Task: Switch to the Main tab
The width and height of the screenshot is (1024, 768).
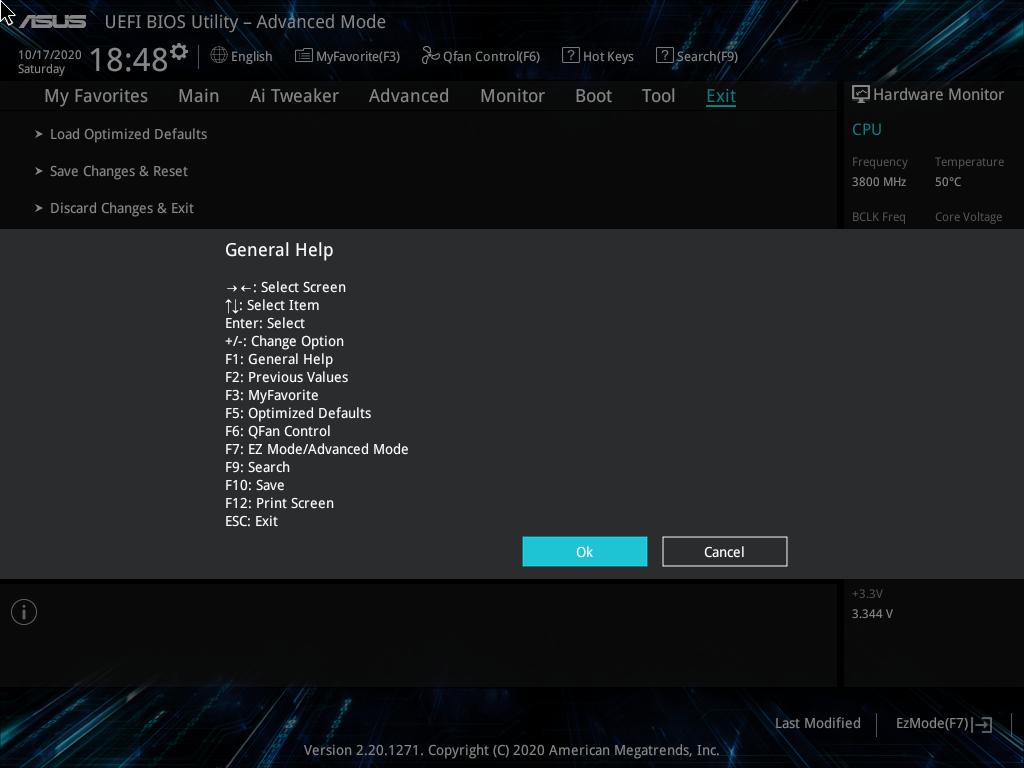Action: point(199,96)
